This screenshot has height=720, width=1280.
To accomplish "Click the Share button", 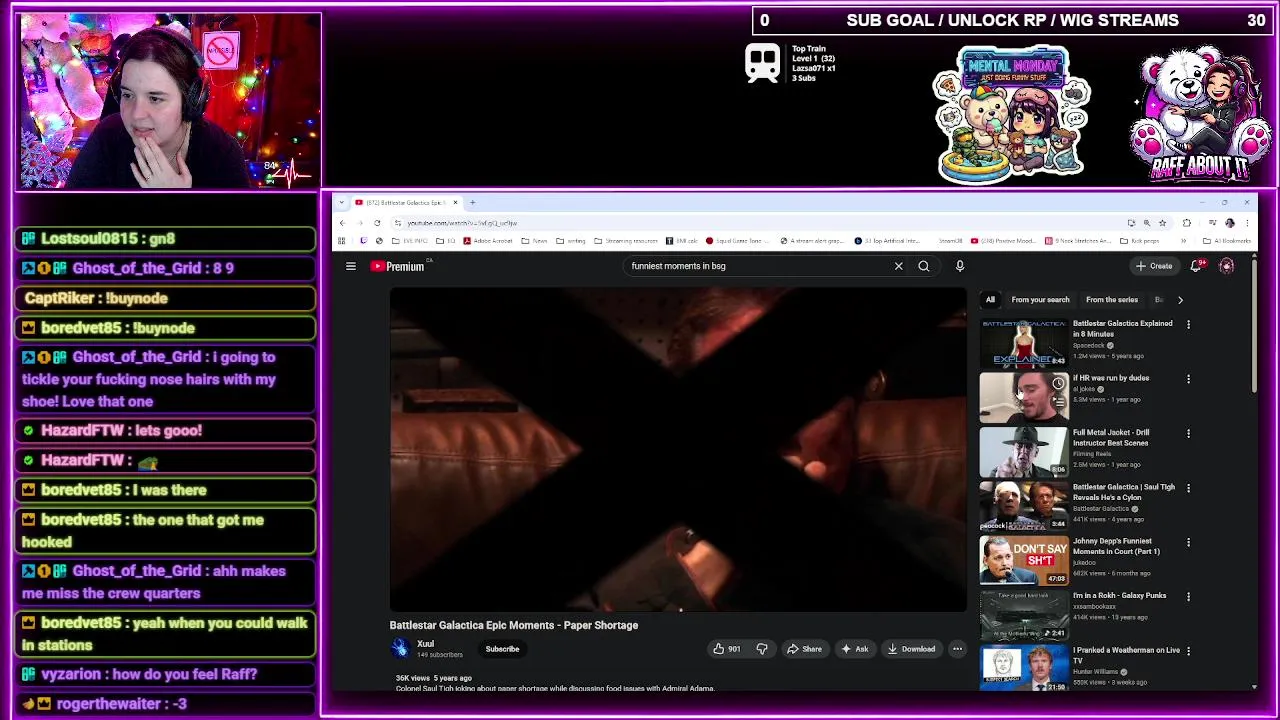I will pyautogui.click(x=804, y=649).
